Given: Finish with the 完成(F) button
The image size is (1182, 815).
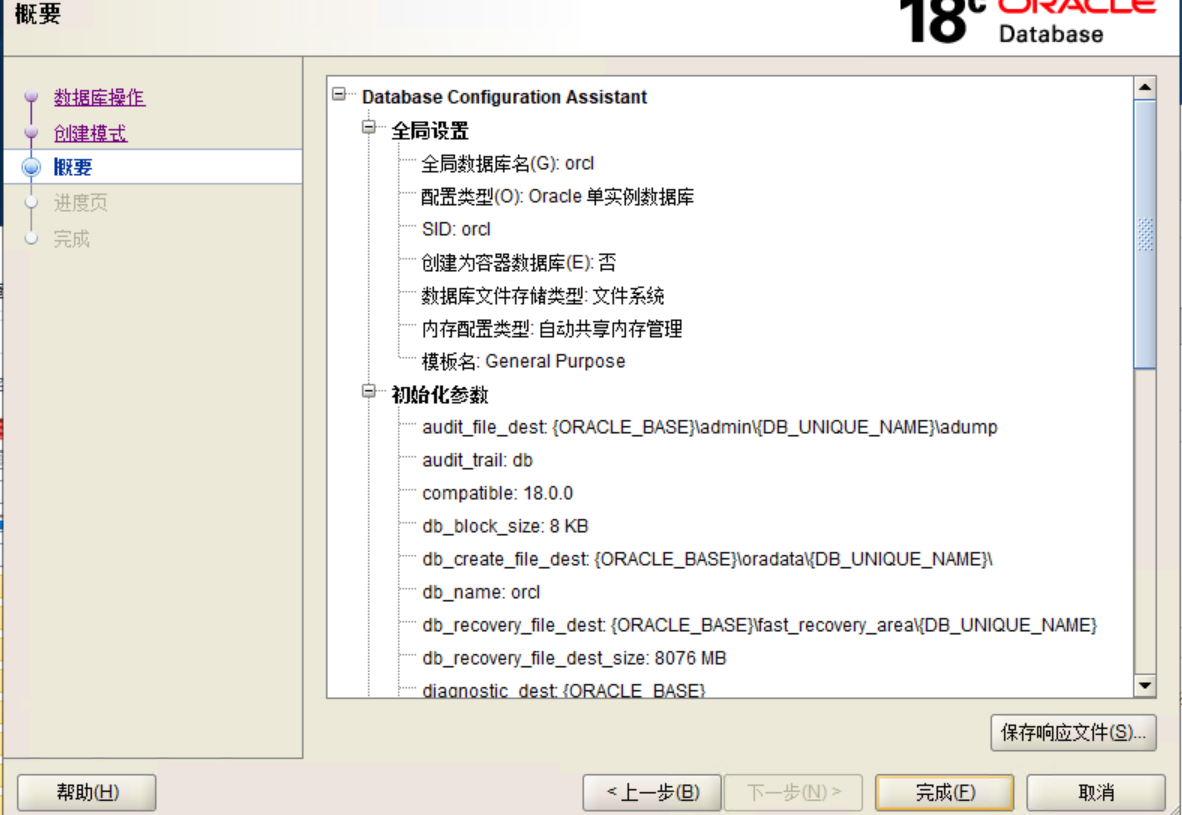Looking at the screenshot, I should point(945,792).
